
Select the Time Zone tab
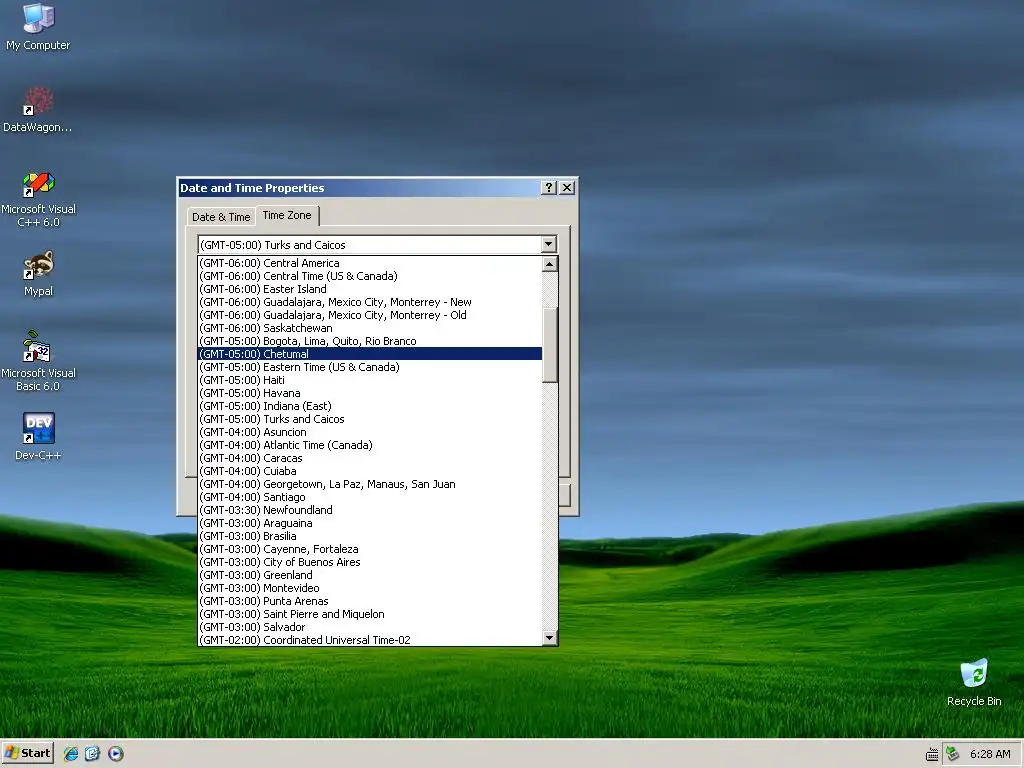287,216
